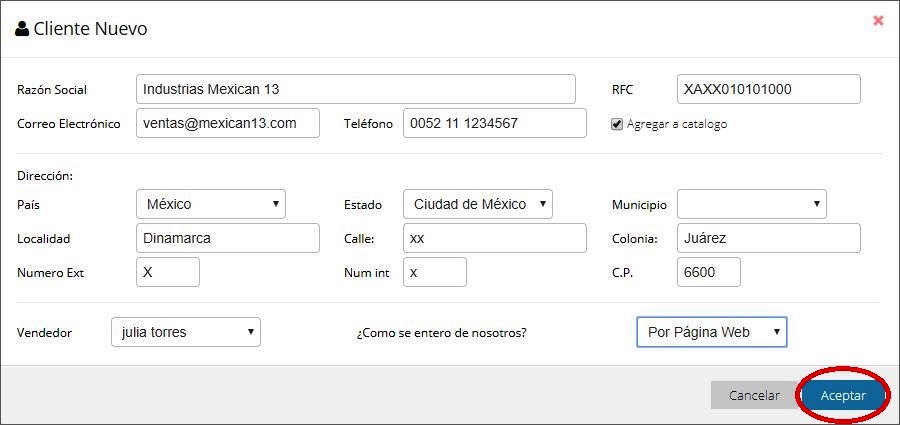Click the Colonia input field
This screenshot has width=900, height=425.
769,238
